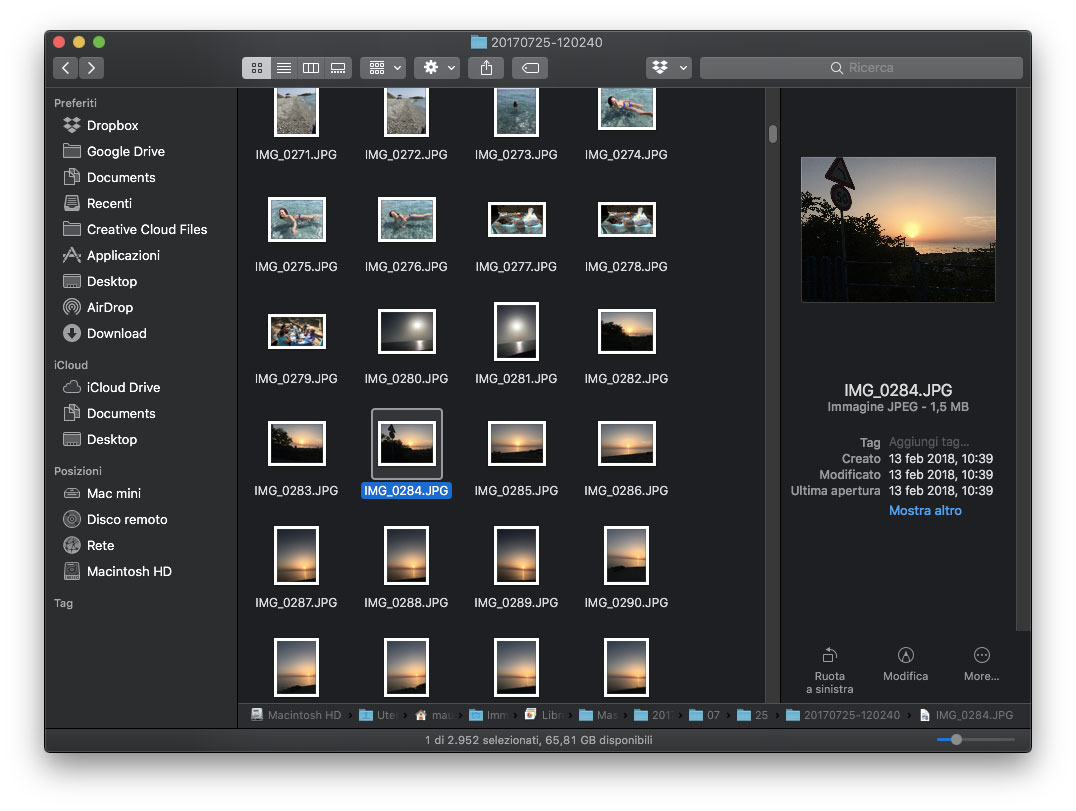Switch to column view mode
Screen dimensions: 1076x811
[311, 68]
